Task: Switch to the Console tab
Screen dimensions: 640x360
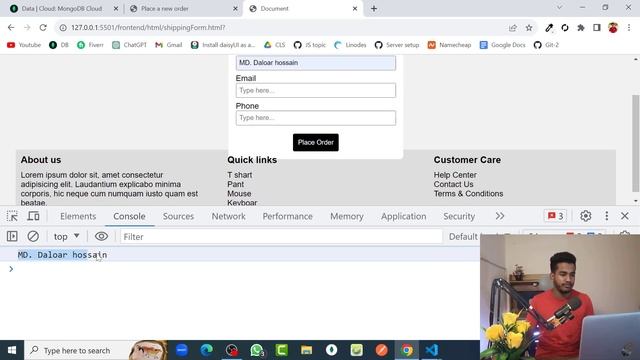Action: point(129,216)
